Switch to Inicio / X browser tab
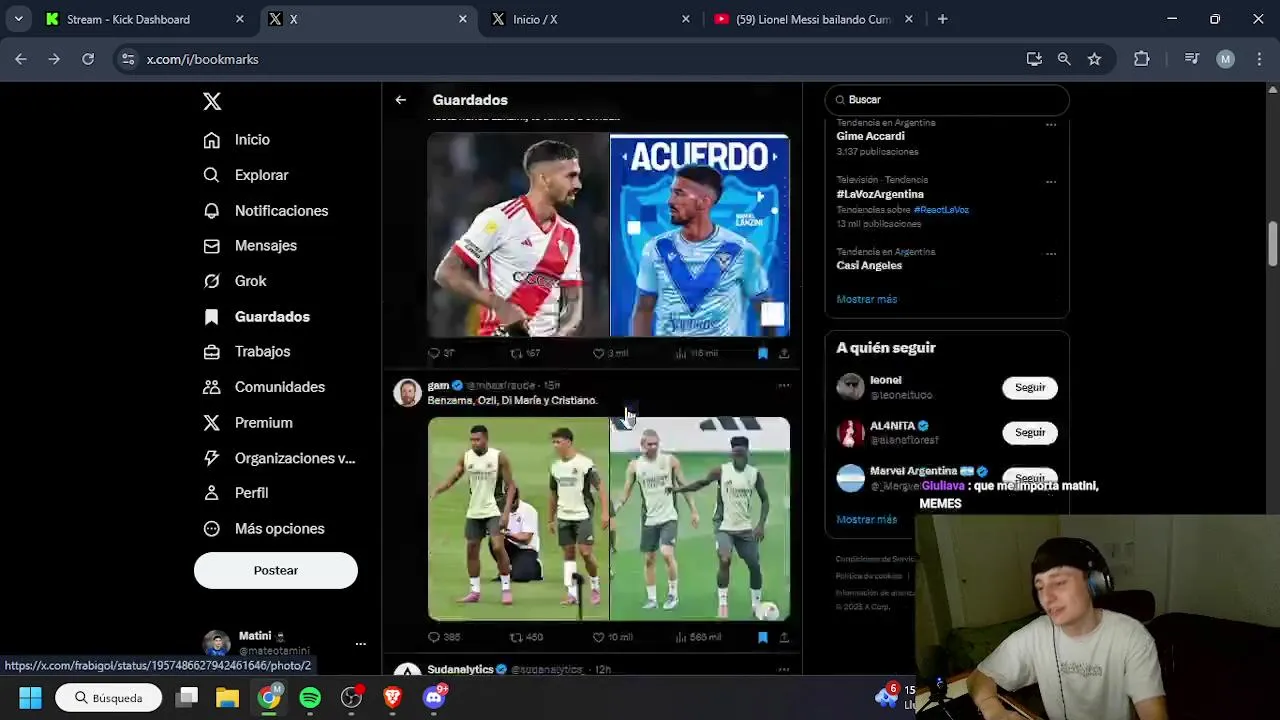1280x720 pixels. point(590,19)
